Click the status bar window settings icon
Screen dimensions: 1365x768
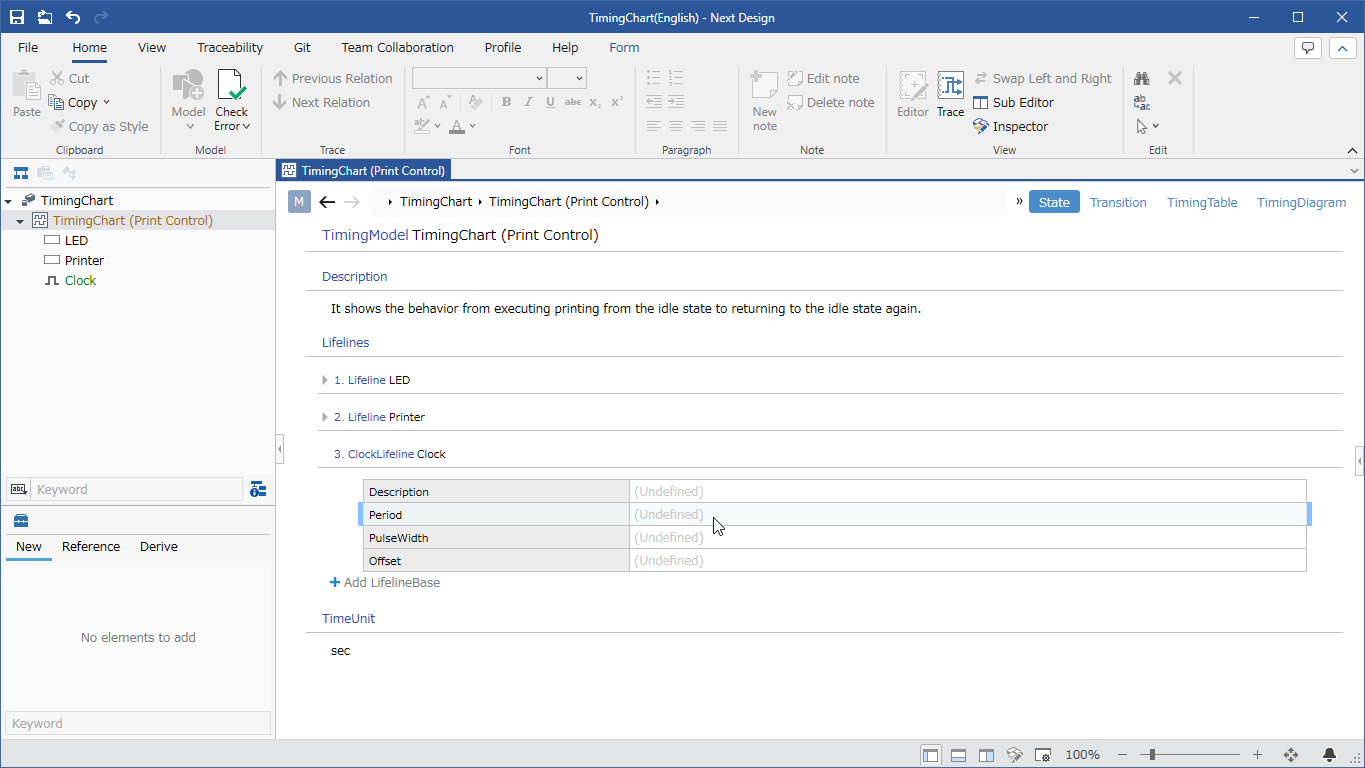pyautogui.click(x=1042, y=755)
